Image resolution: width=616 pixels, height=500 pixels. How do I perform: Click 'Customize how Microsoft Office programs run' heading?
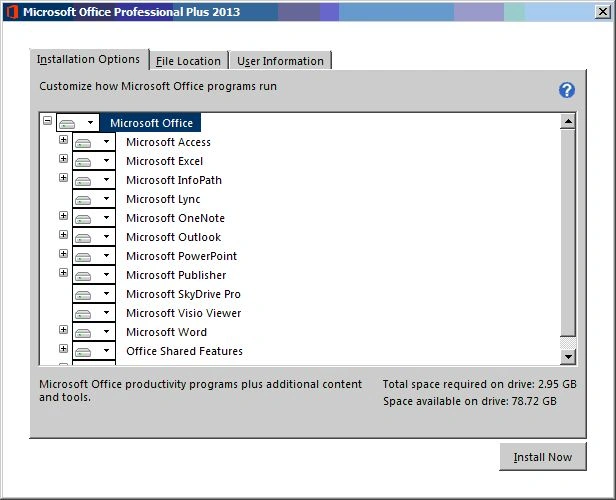pos(158,86)
